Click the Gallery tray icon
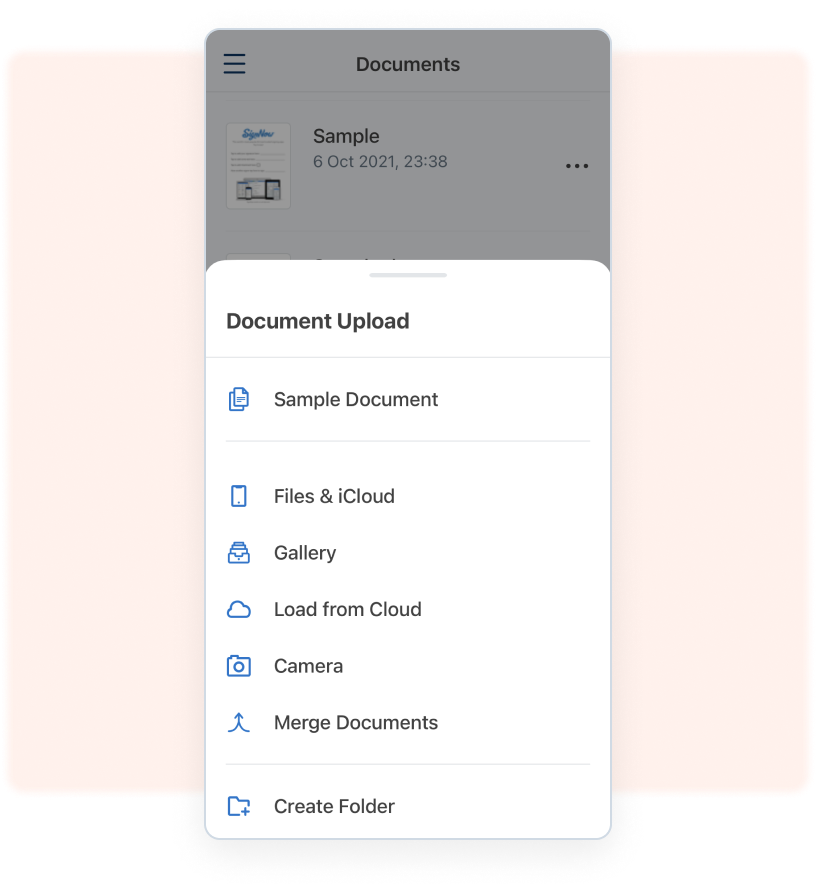Screen dimensions: 816x892 click(239, 553)
